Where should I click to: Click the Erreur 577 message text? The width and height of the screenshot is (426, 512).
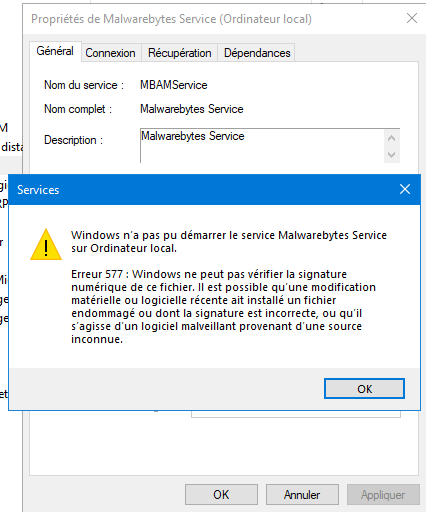point(223,306)
